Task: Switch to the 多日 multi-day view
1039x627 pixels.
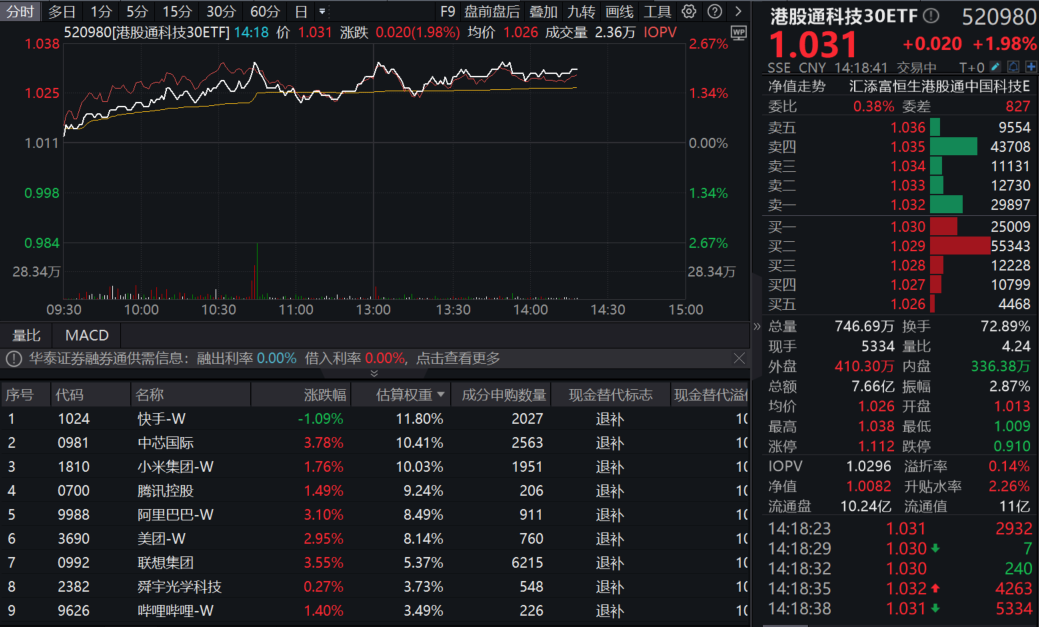Action: point(64,10)
